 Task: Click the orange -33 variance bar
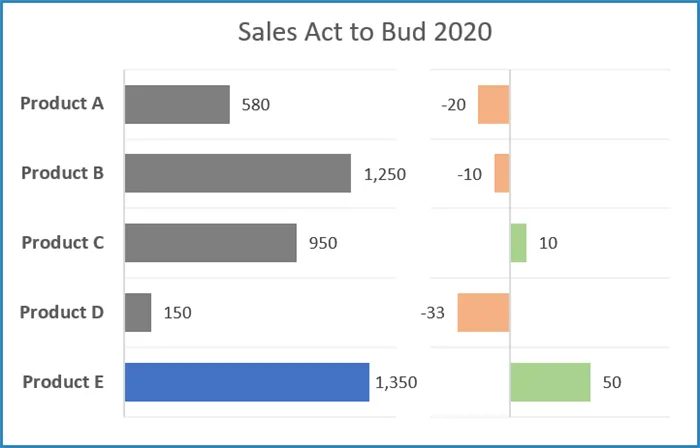(484, 312)
